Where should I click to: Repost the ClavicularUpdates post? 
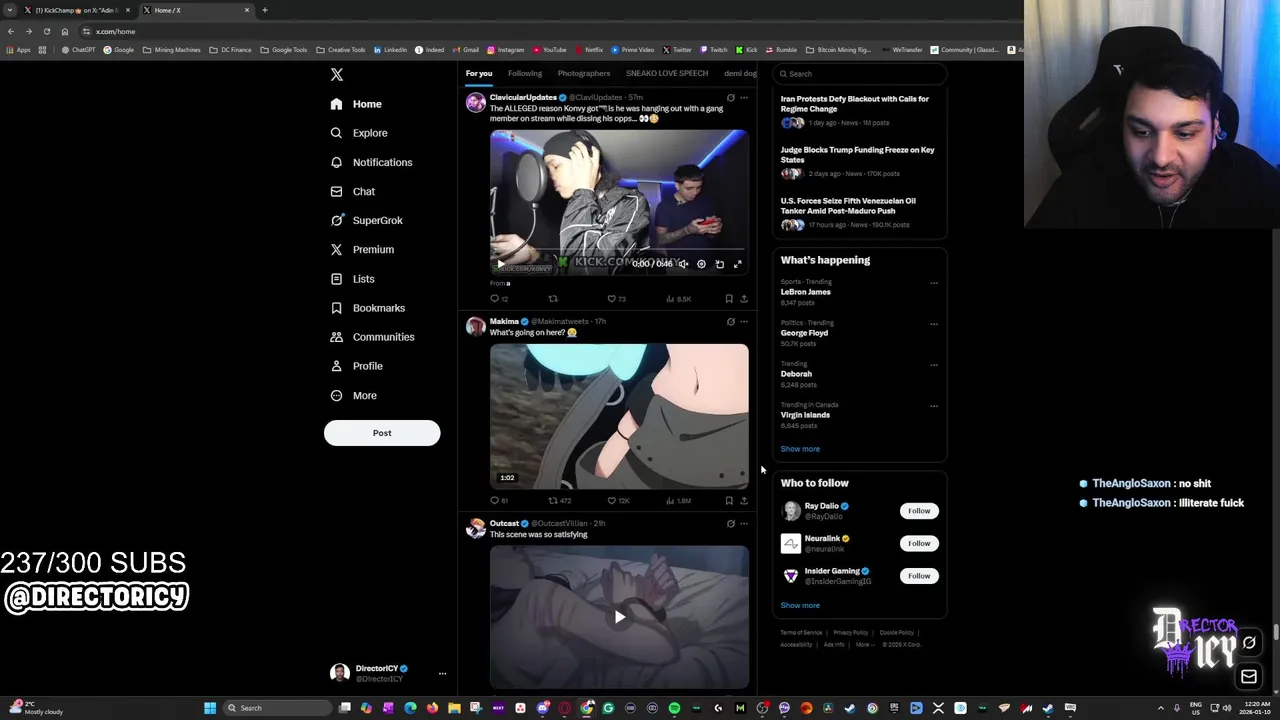click(553, 298)
